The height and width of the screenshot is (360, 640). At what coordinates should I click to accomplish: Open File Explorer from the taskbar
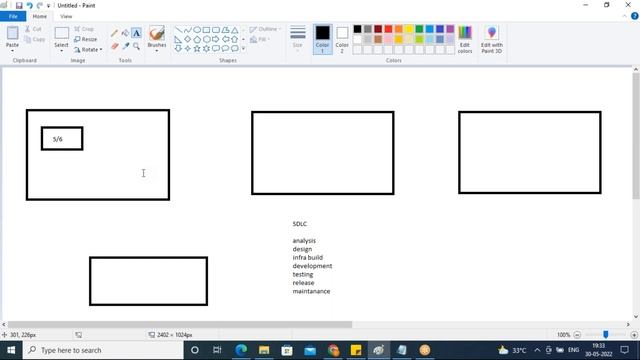point(264,350)
